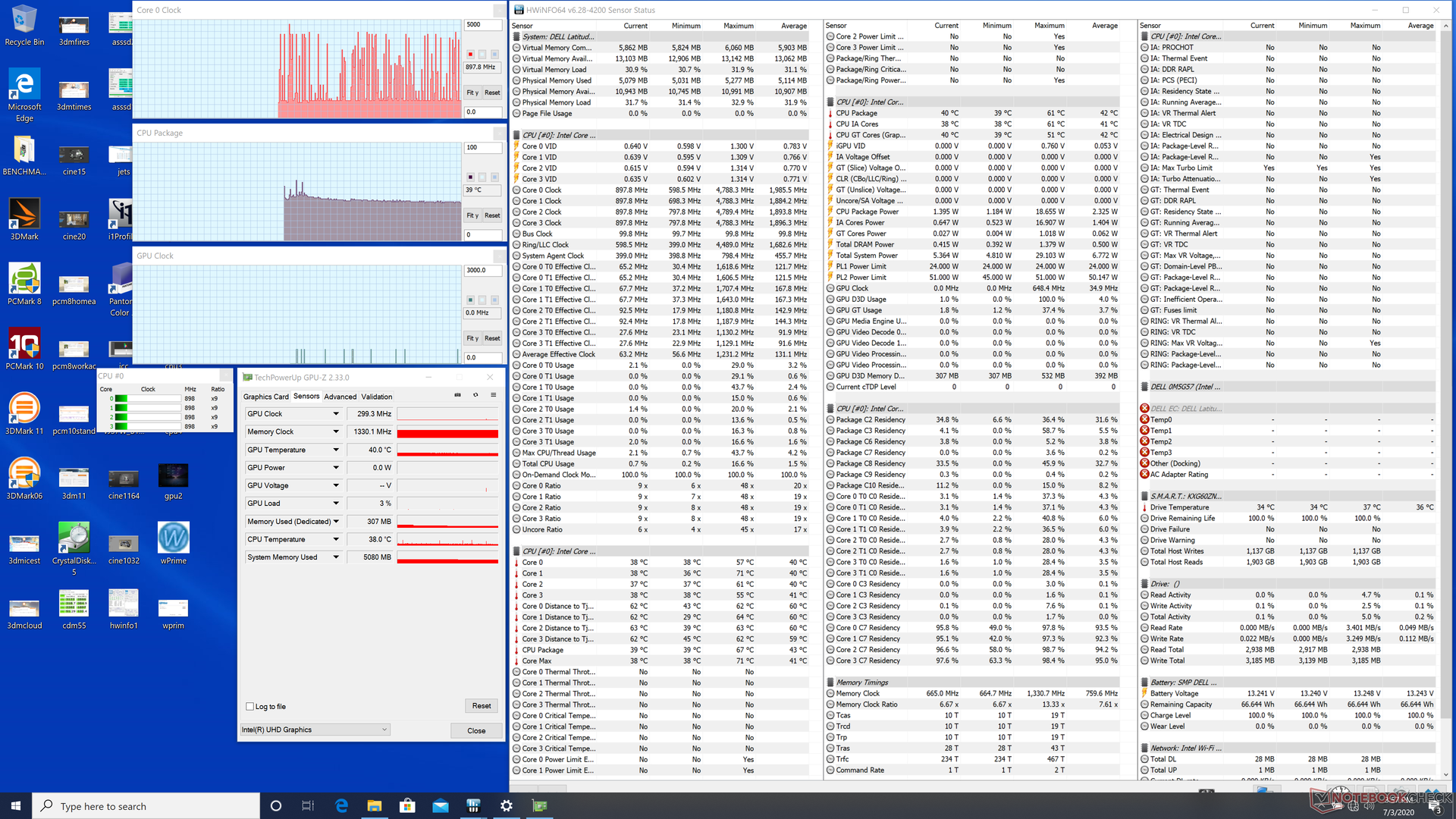This screenshot has width=1456, height=819.
Task: Click the HWiNFO taskbar icon
Action: tap(473, 805)
